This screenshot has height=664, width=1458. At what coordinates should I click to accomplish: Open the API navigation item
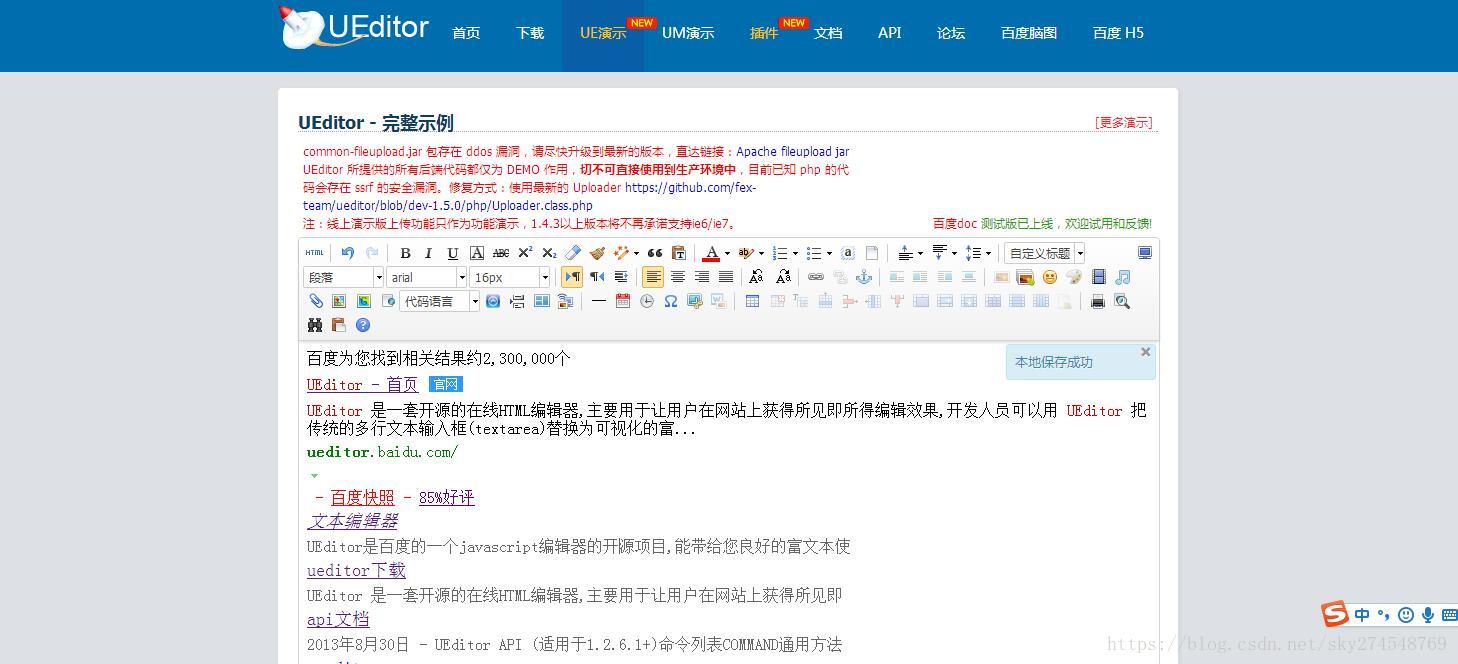pyautogui.click(x=890, y=33)
